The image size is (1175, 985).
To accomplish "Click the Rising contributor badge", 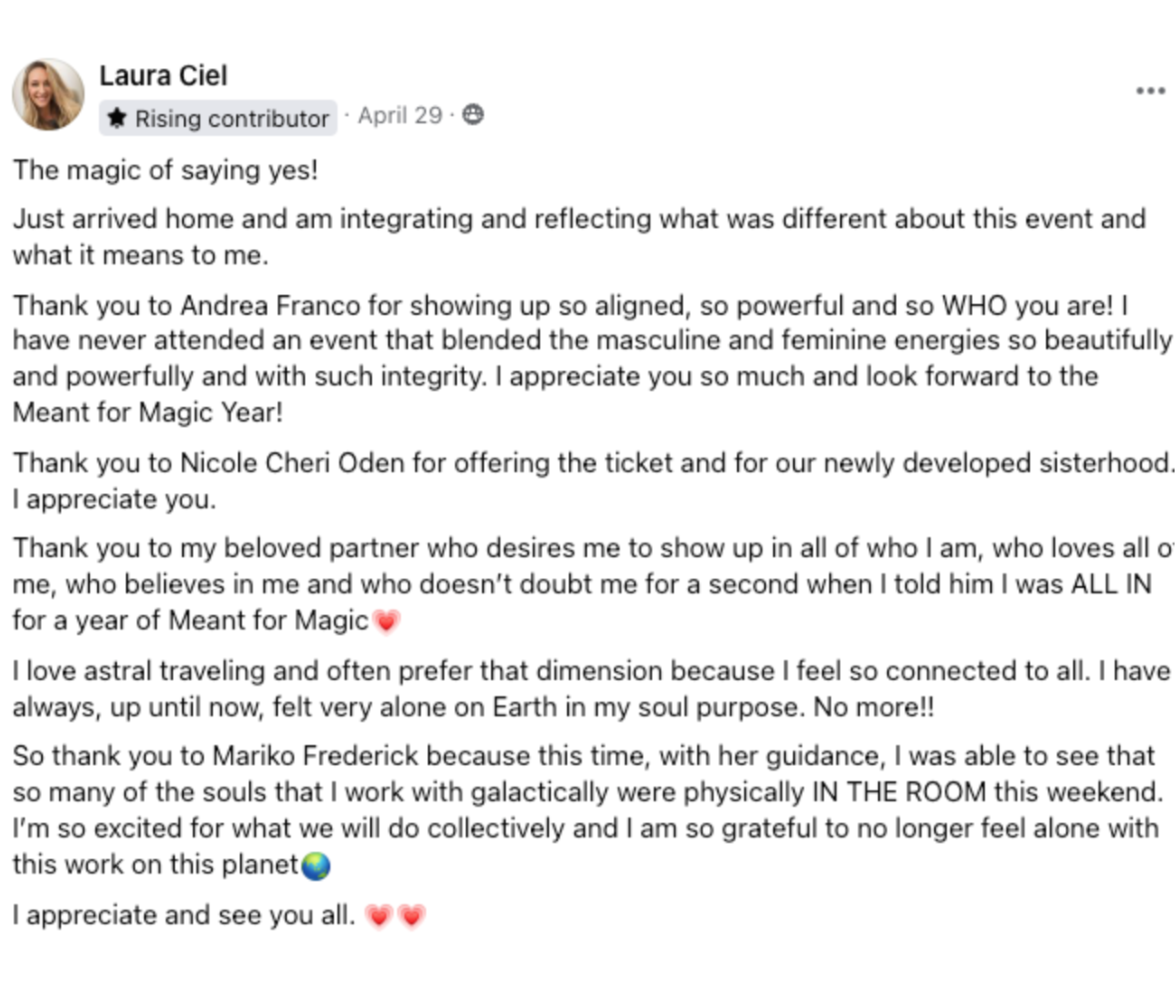I will tap(218, 118).
